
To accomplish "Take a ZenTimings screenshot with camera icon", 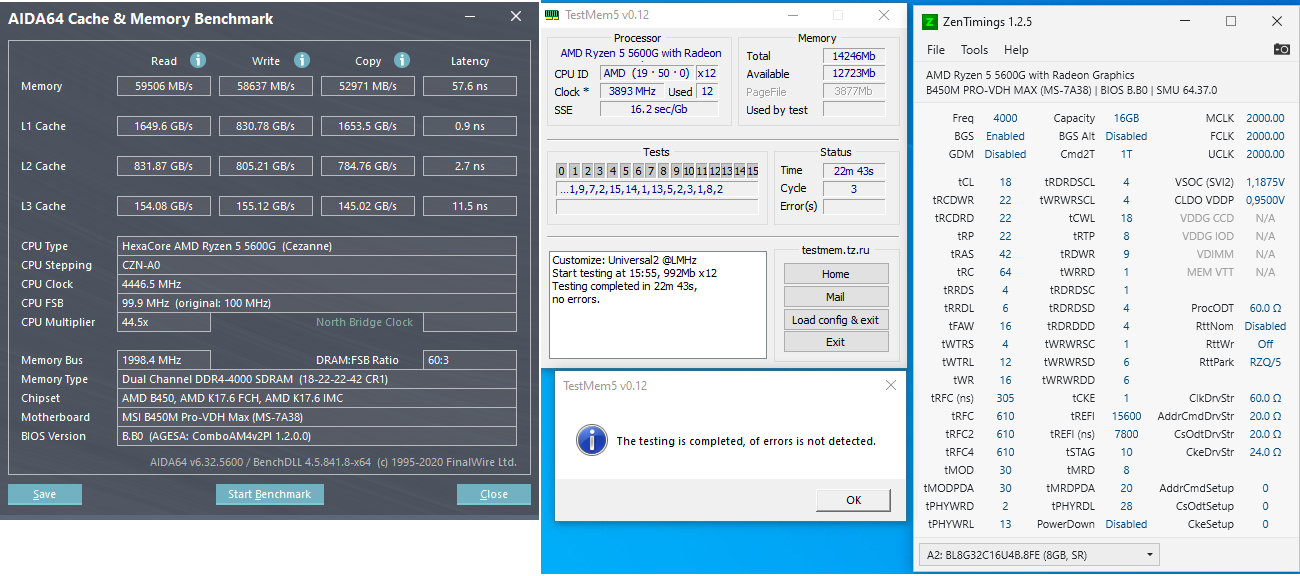I will click(x=1281, y=49).
